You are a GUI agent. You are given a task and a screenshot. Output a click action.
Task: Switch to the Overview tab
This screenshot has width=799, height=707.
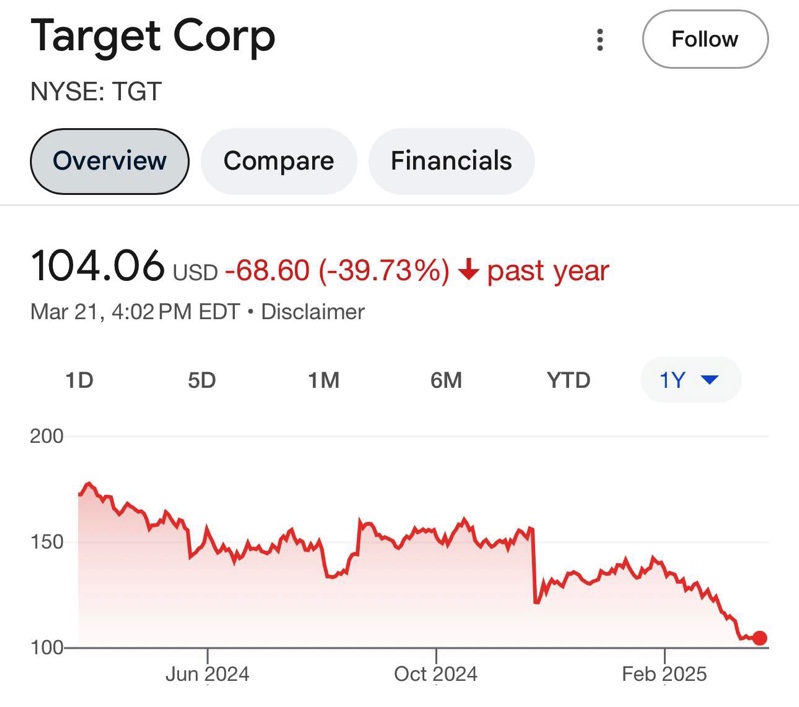(x=110, y=161)
